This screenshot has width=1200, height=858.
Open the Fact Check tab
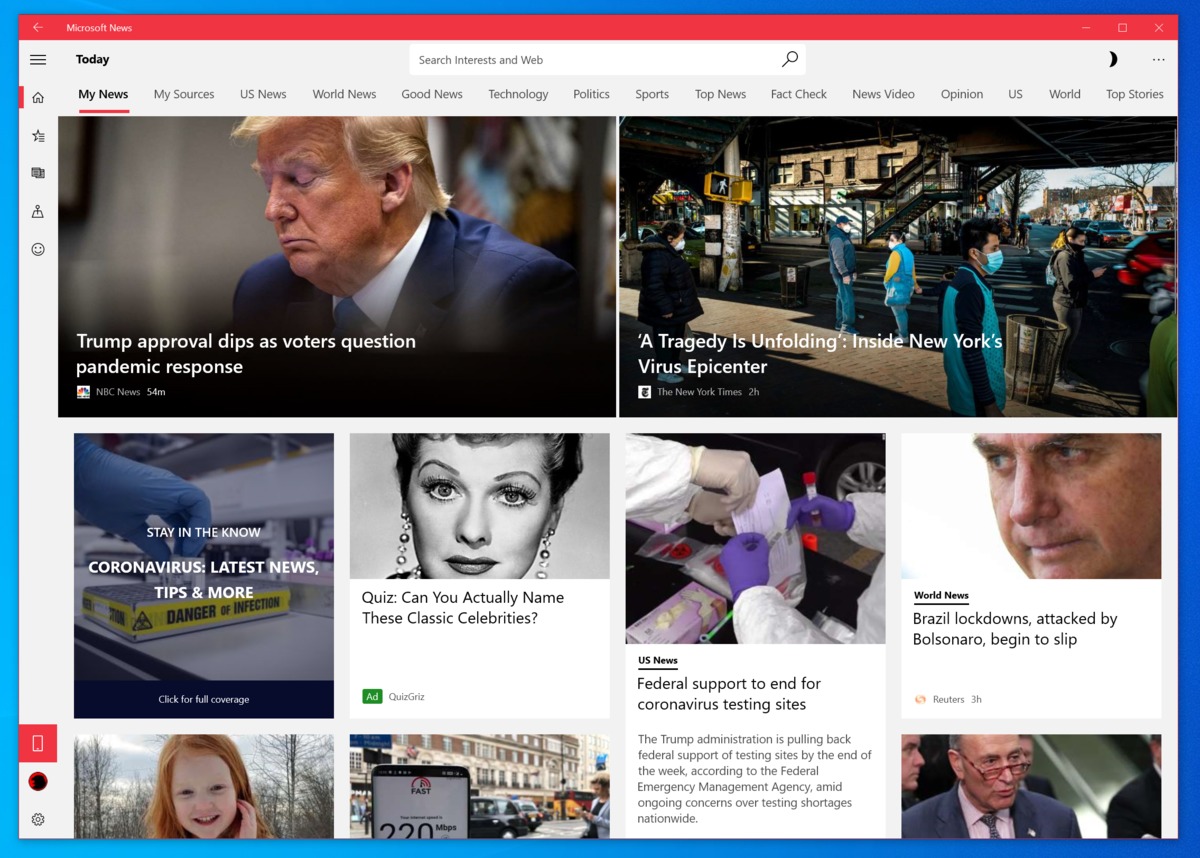point(799,94)
